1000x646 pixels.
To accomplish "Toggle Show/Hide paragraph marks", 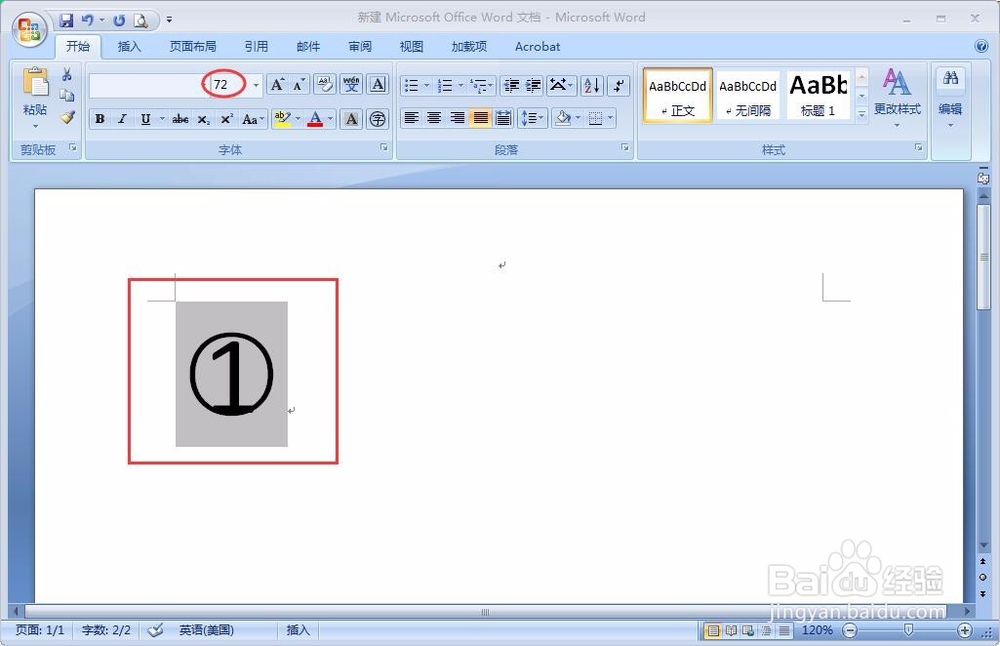I will 620,85.
